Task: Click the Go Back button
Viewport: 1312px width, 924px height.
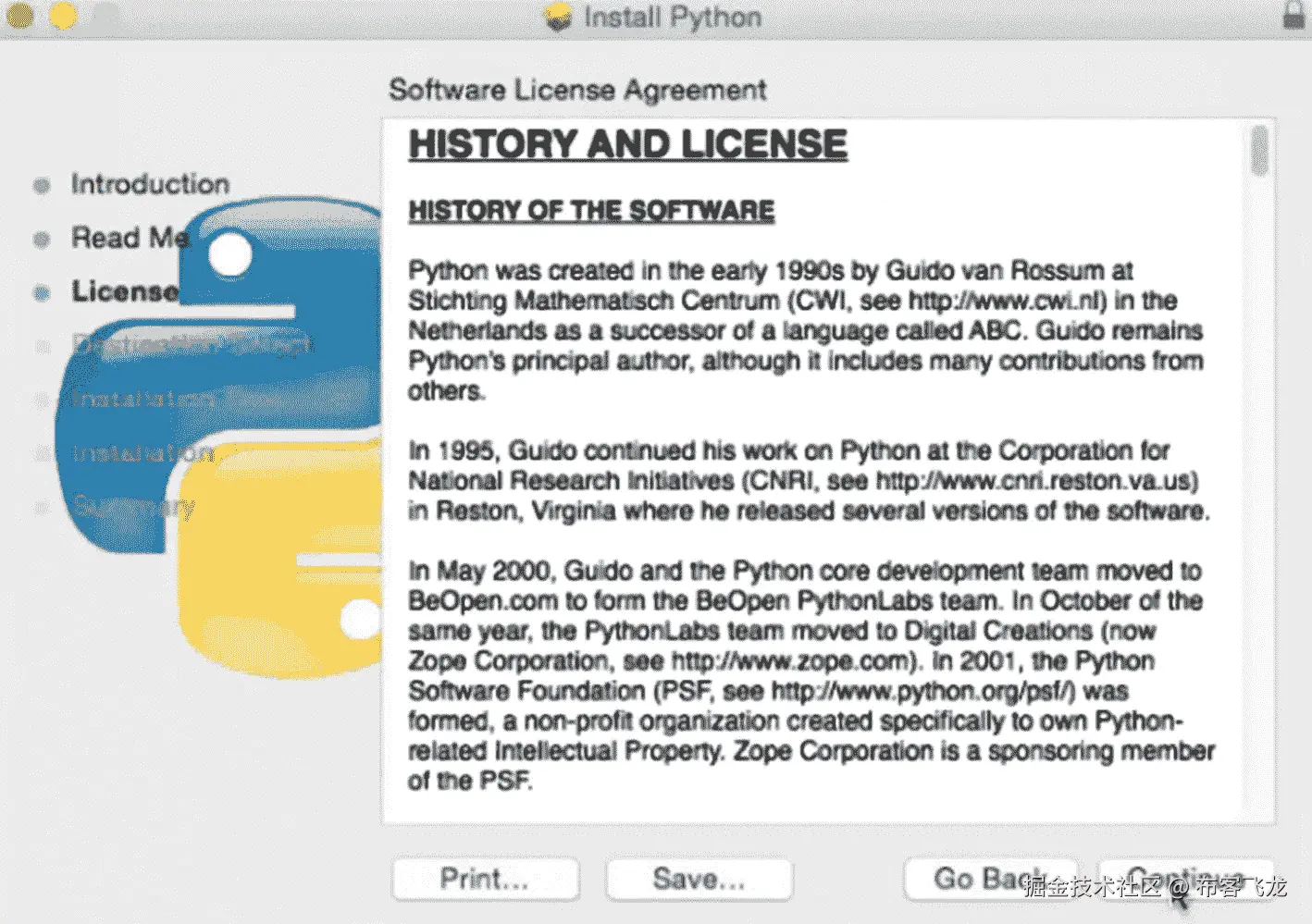Action: [x=989, y=879]
